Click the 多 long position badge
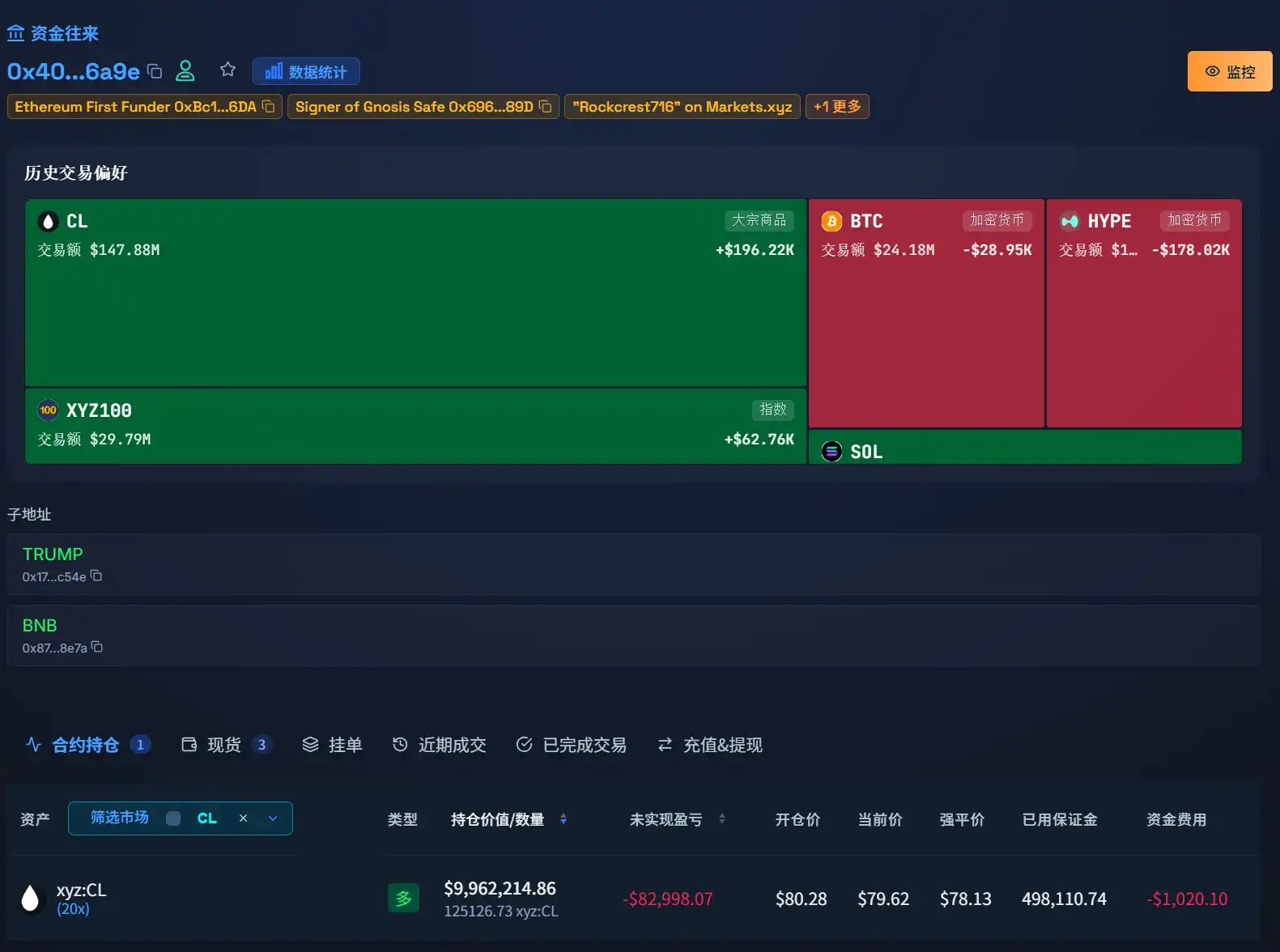This screenshot has height=952, width=1280. tap(403, 898)
